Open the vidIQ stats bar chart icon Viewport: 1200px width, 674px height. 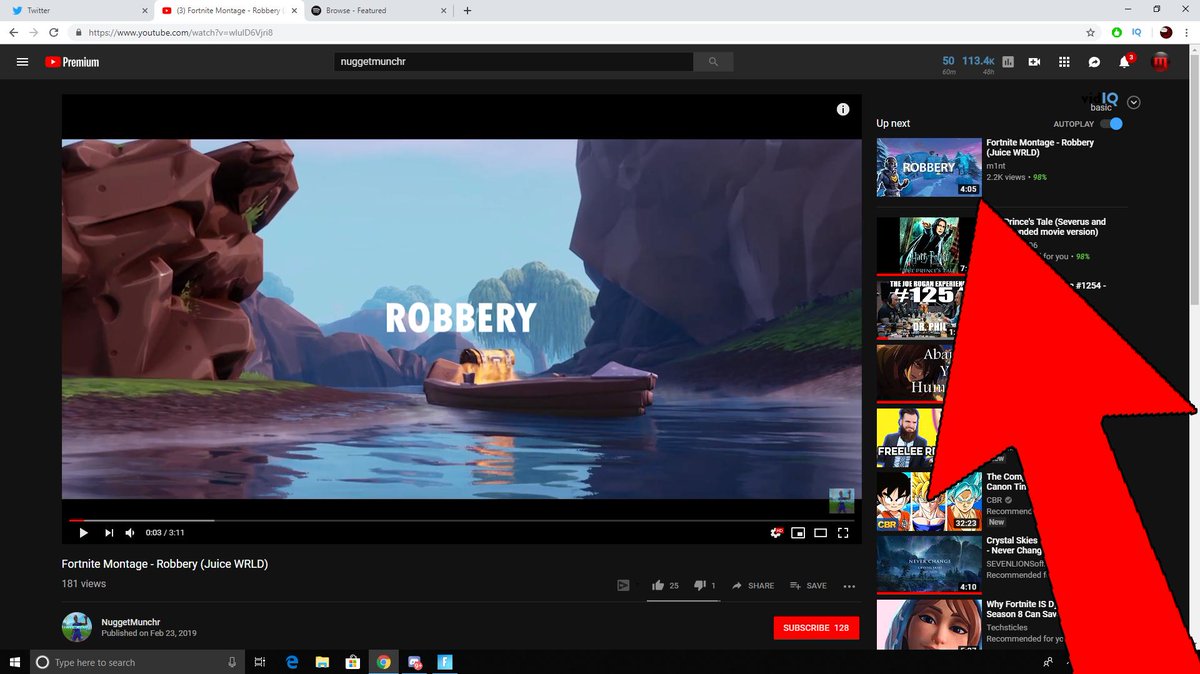(1008, 62)
